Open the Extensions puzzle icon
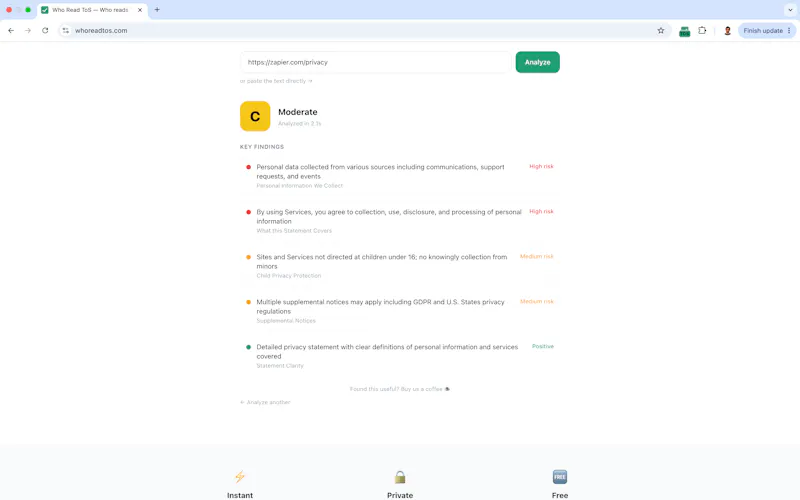This screenshot has height=500, width=800. [x=702, y=31]
